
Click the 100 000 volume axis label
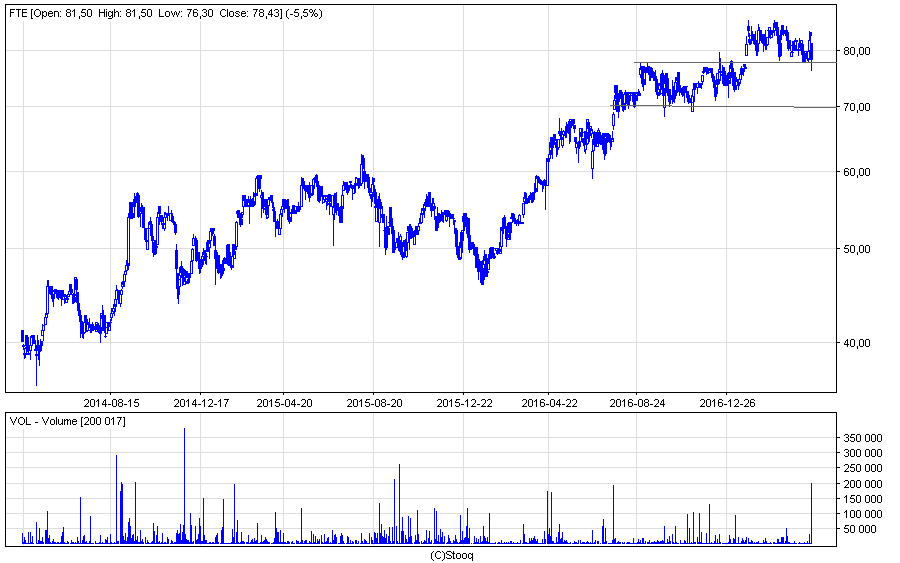pos(862,514)
